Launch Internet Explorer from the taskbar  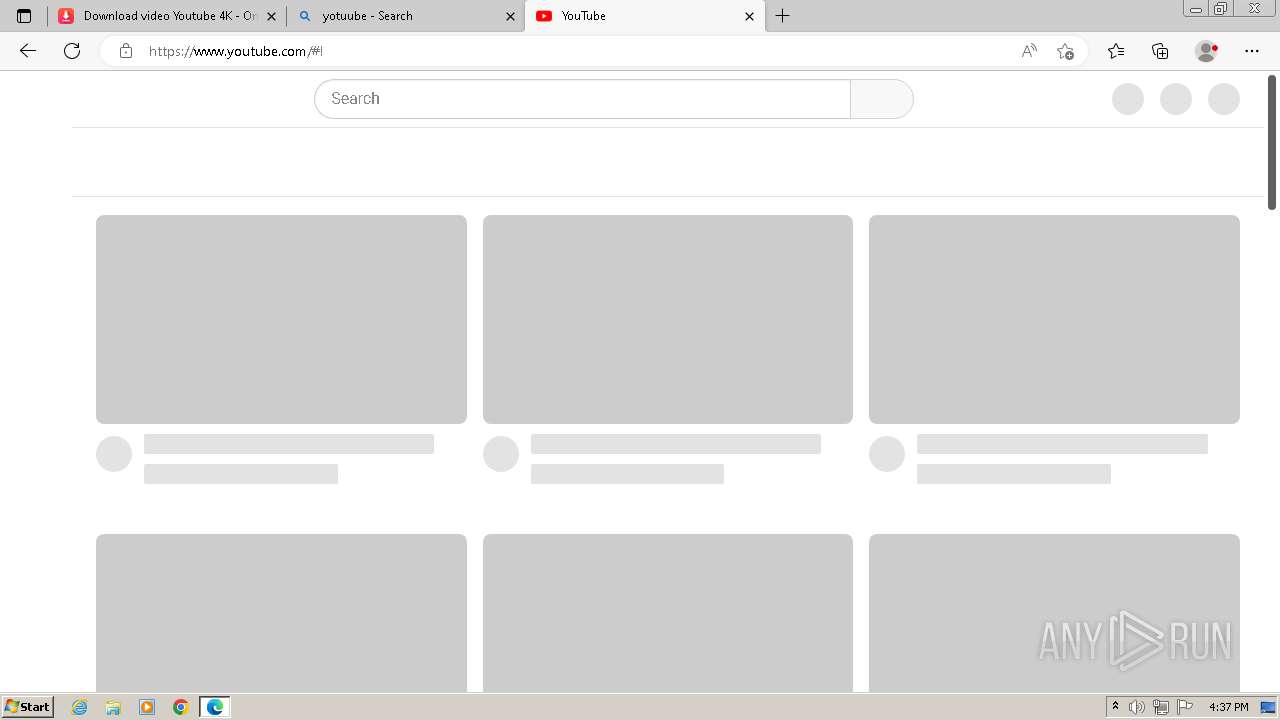pos(80,707)
